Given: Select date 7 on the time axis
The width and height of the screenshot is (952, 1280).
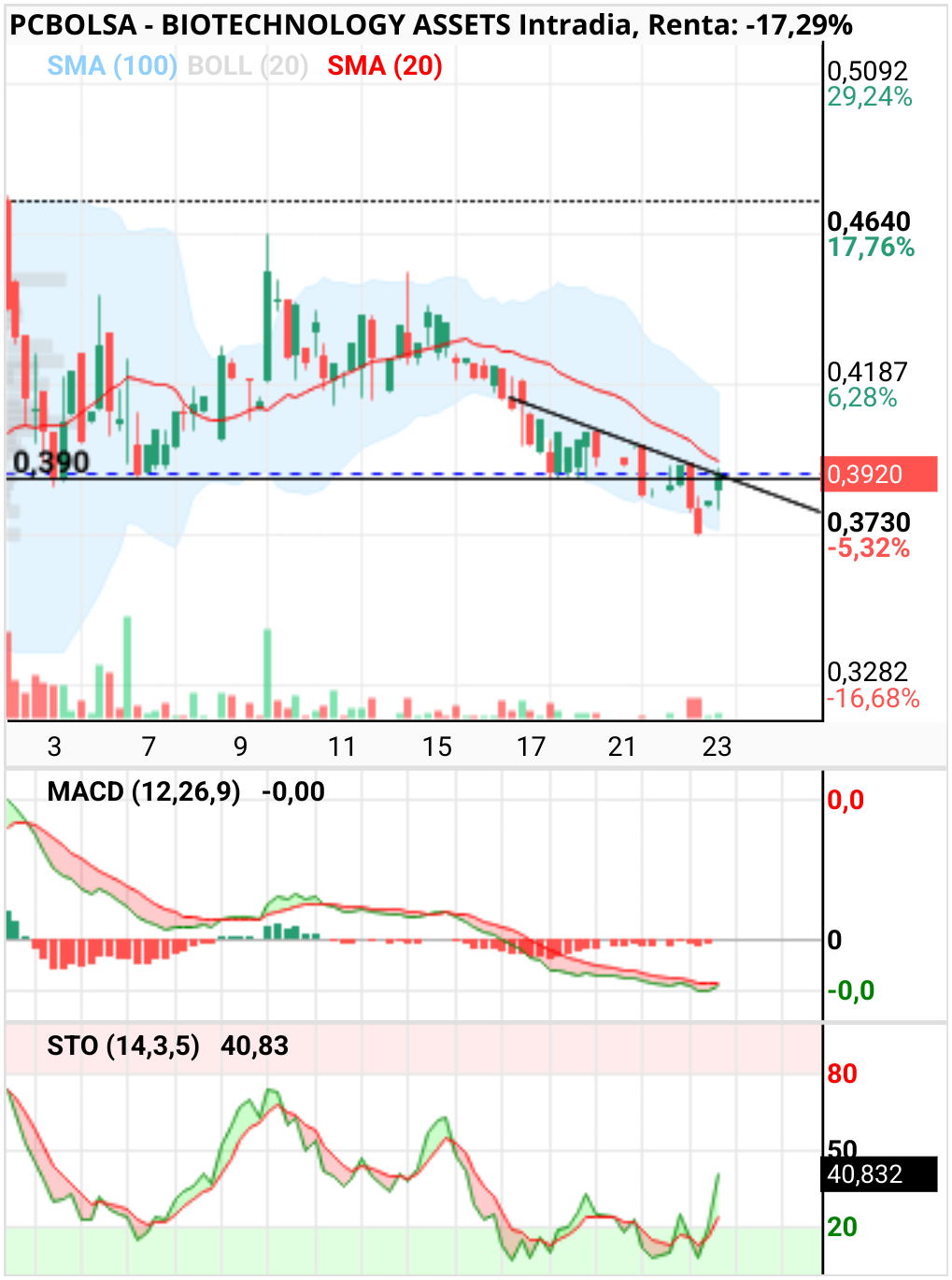Looking at the screenshot, I should point(149,747).
